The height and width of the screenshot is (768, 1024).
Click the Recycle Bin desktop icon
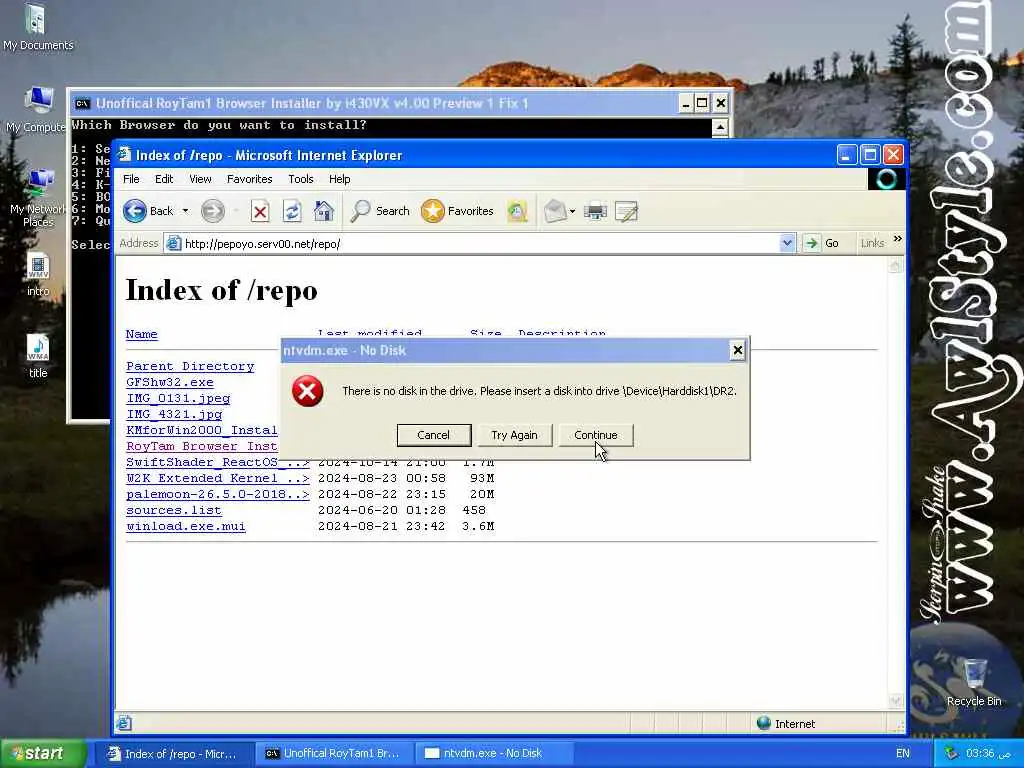click(974, 682)
